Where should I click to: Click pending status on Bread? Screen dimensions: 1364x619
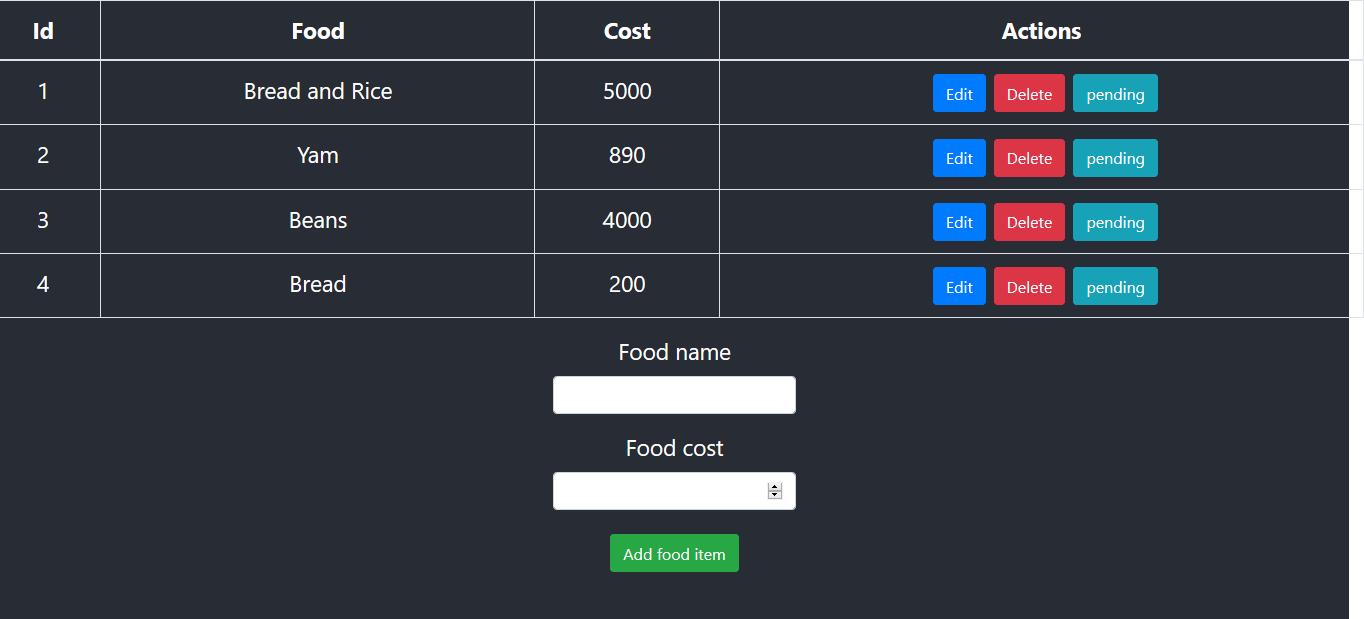coord(1115,286)
